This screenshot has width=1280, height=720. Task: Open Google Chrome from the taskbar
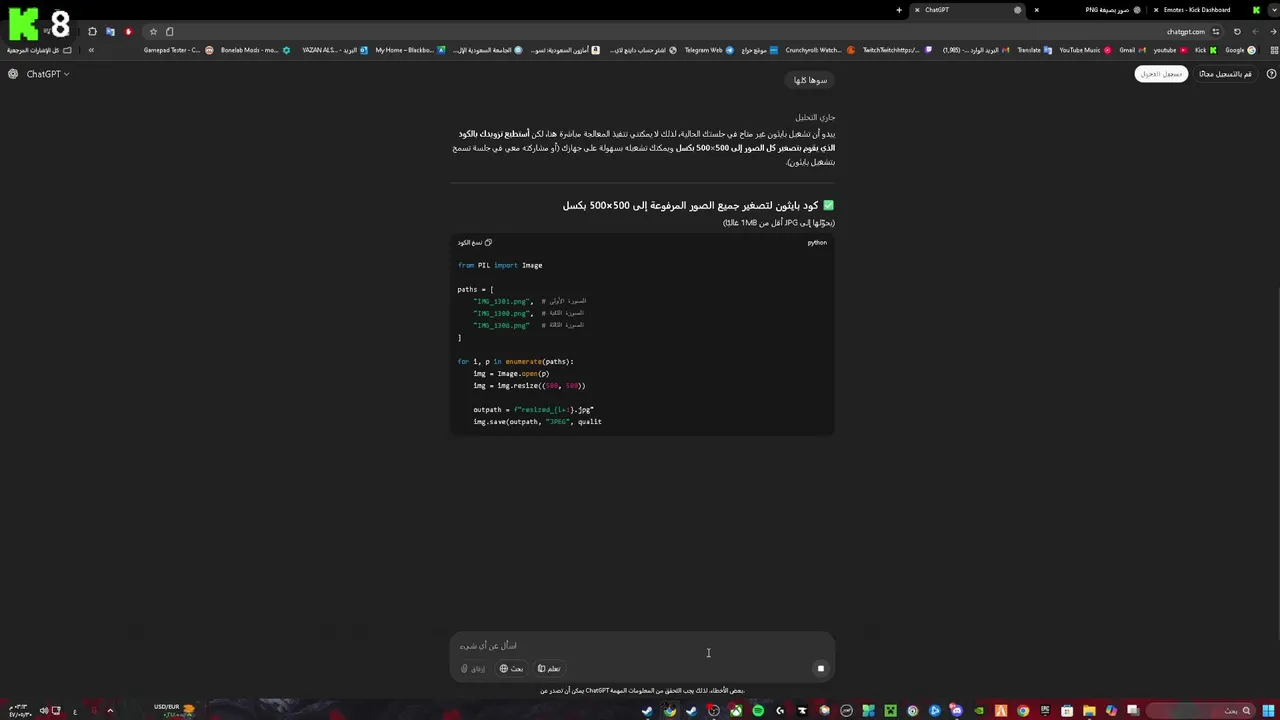click(x=1023, y=711)
